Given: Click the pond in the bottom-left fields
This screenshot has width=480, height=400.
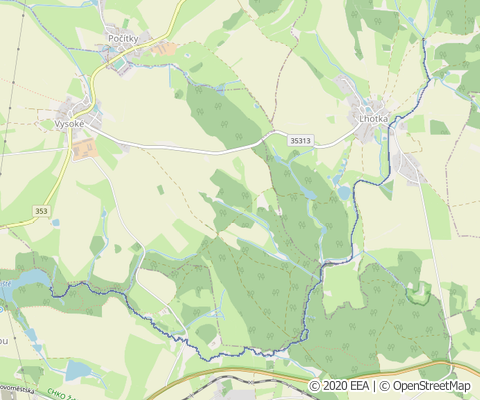Looking at the screenshot, I should [78, 370].
